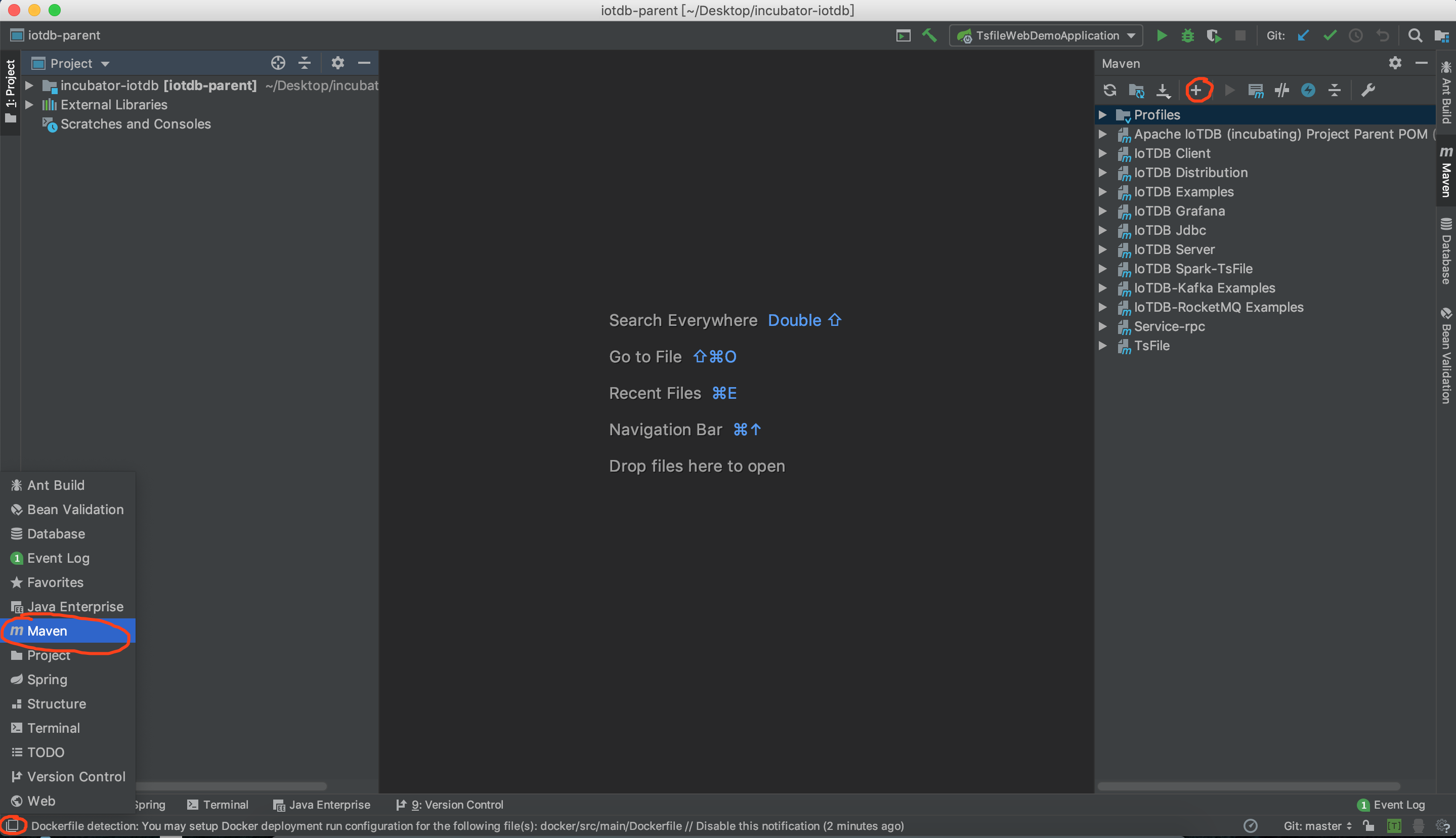
Task: Toggle tool windows quick access button
Action: point(13,825)
